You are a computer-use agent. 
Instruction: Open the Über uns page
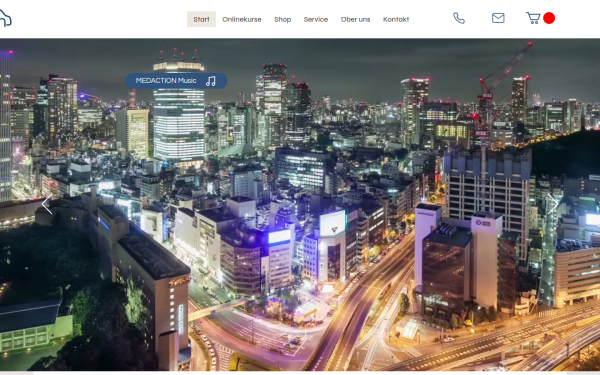[x=355, y=20]
